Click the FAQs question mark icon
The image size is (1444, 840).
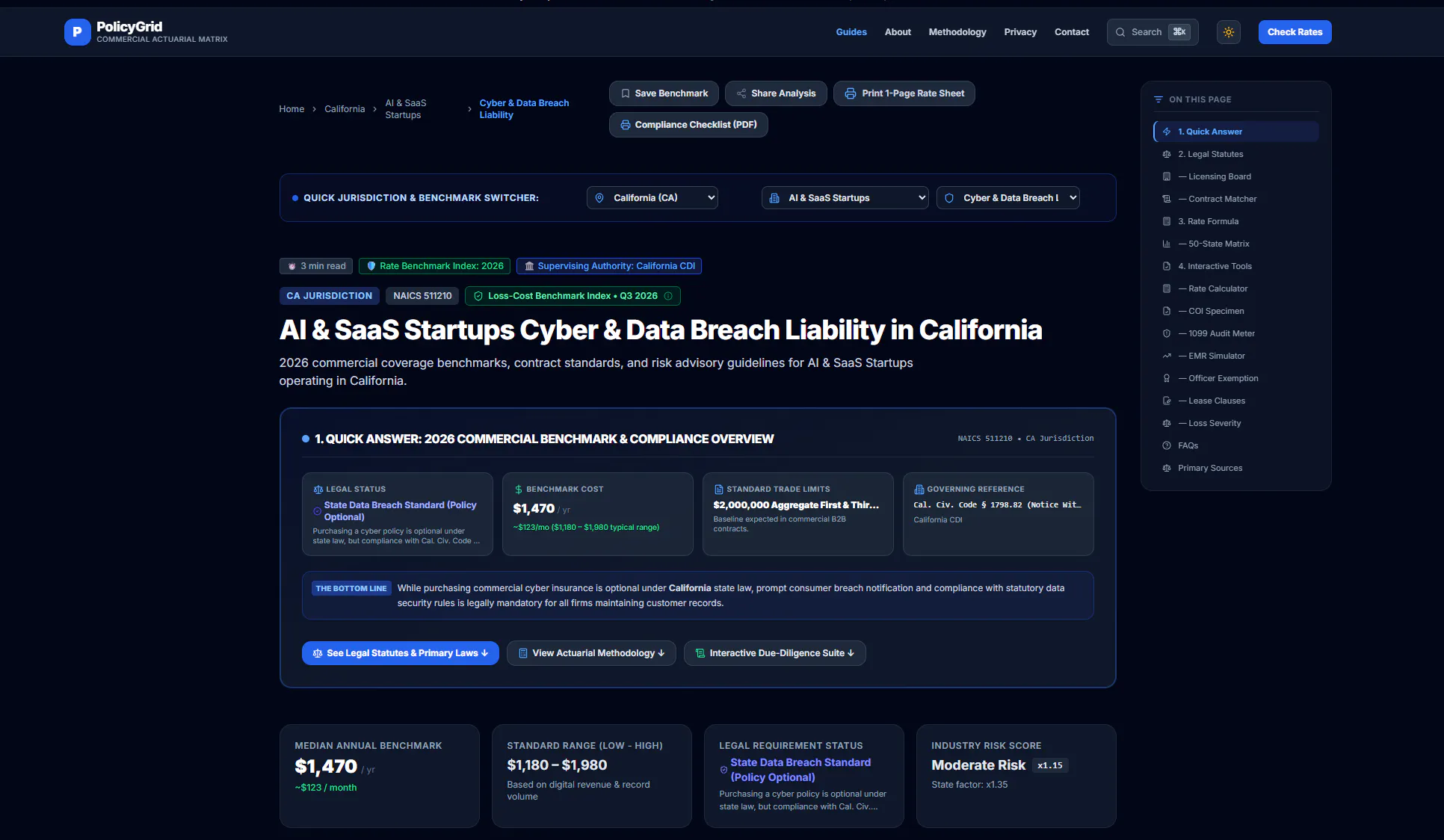click(1166, 445)
